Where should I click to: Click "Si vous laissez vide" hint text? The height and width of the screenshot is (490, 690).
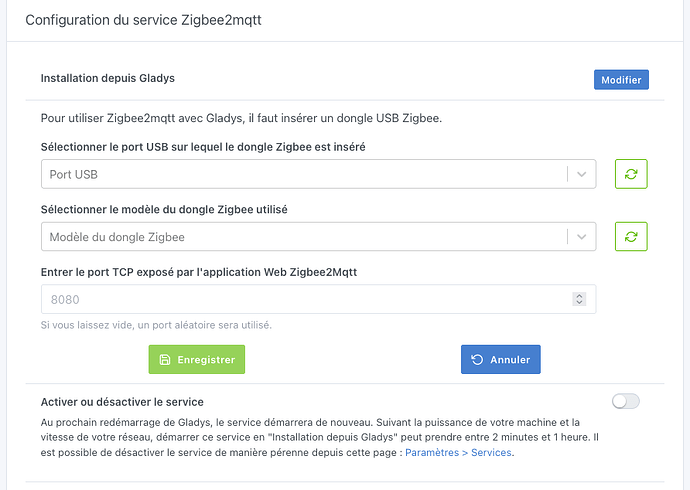pyautogui.click(x=156, y=325)
